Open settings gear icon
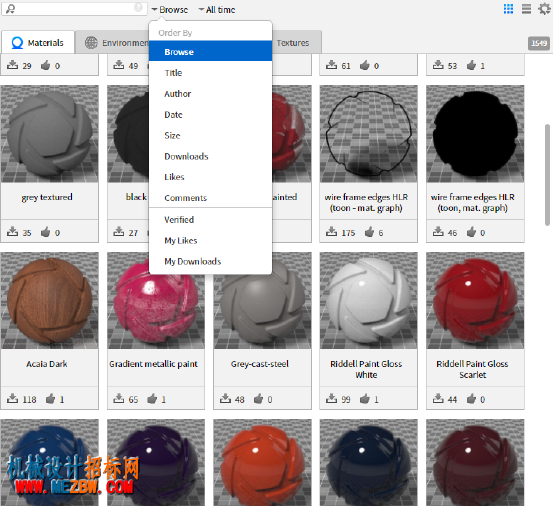553x506 pixels. coord(544,9)
